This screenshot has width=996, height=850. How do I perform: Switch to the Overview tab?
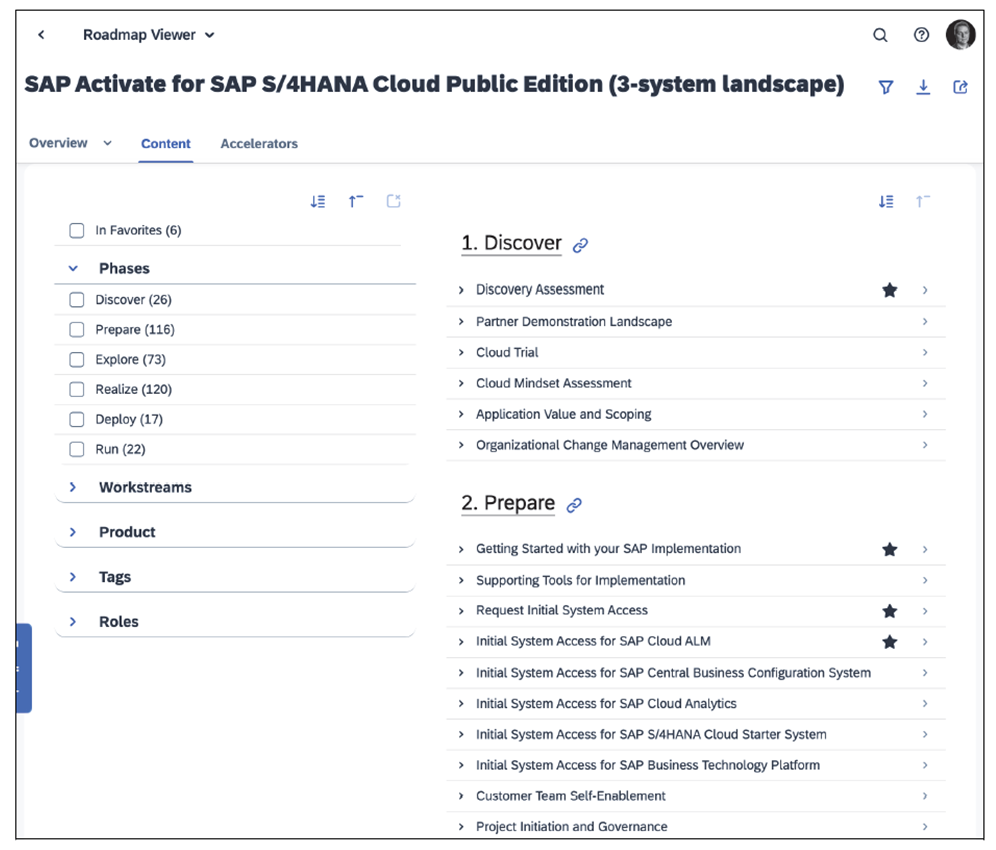pyautogui.click(x=58, y=144)
